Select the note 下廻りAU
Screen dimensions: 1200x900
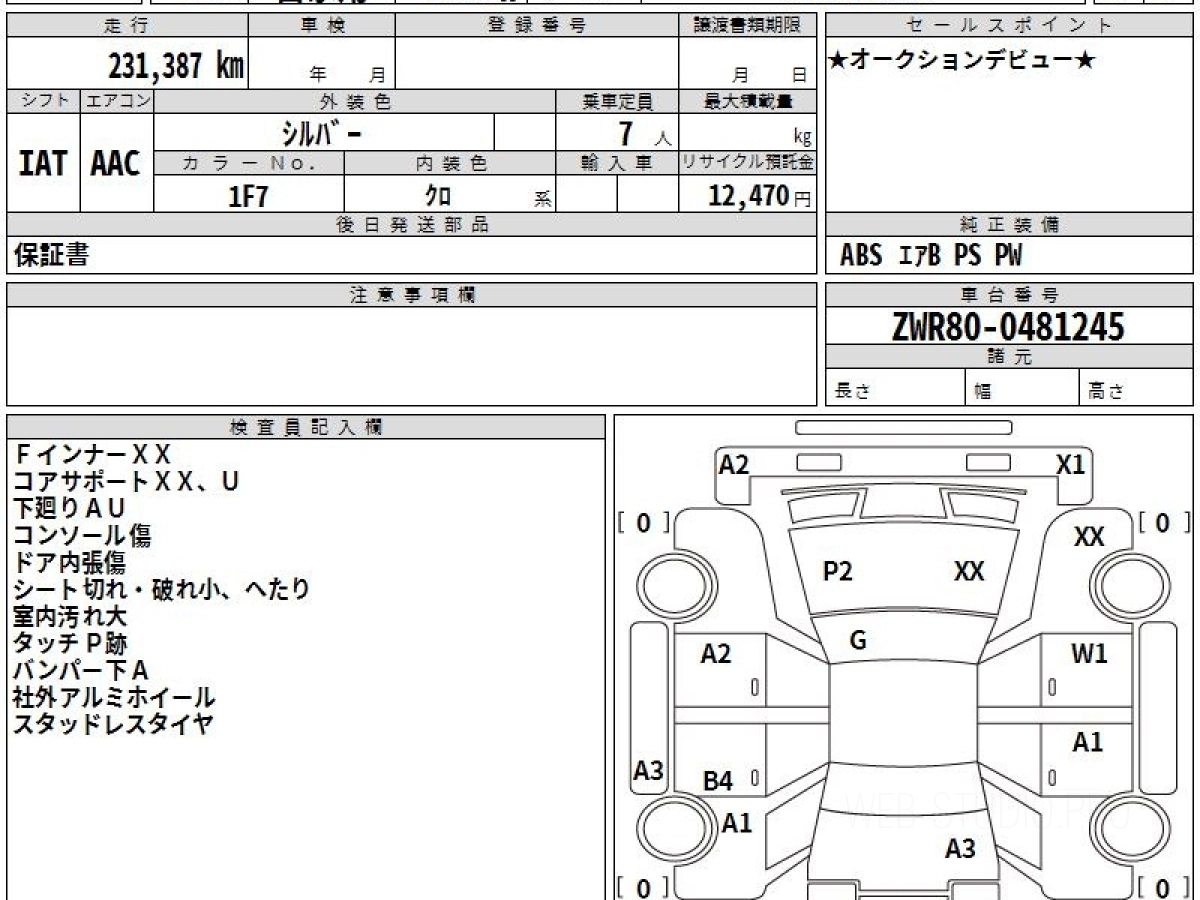pyautogui.click(x=69, y=509)
